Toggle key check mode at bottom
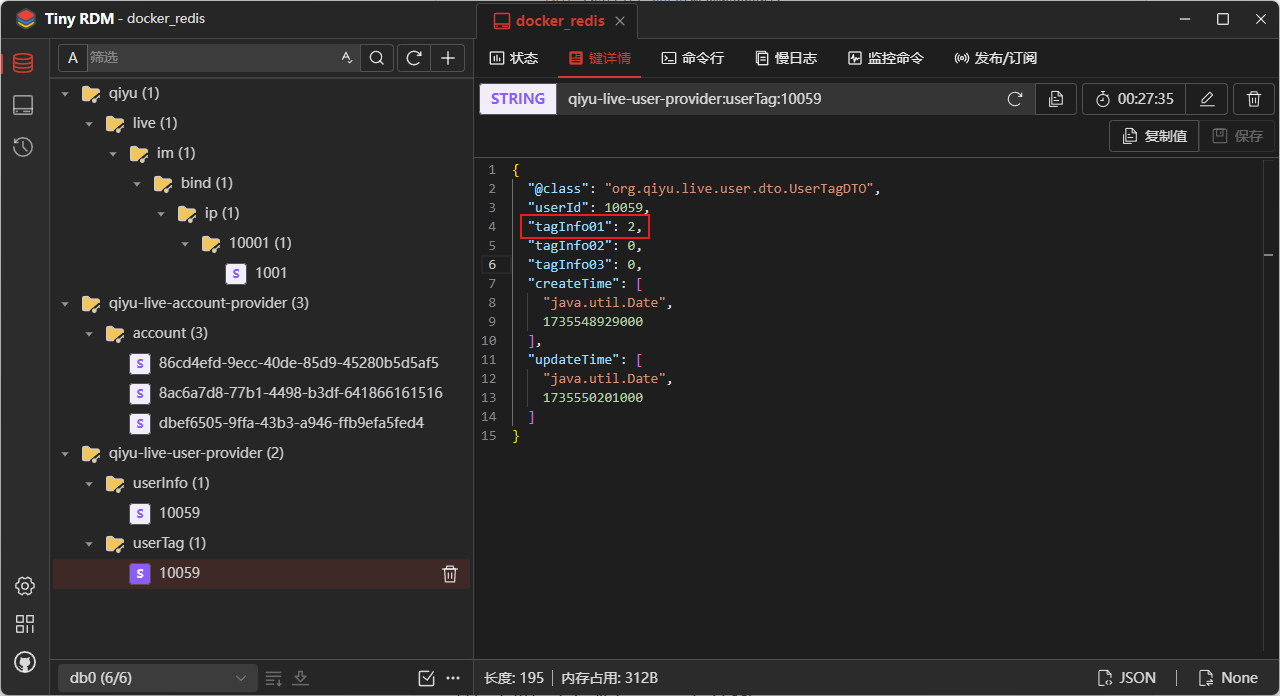Screen dimensions: 1280x696 click(427, 678)
